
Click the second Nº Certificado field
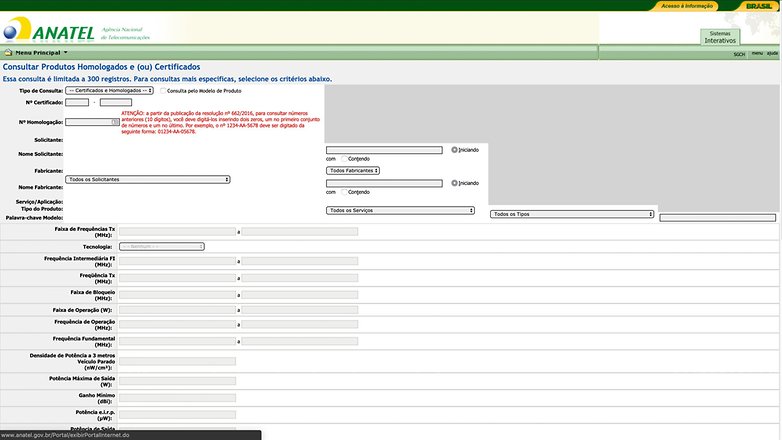(116, 102)
